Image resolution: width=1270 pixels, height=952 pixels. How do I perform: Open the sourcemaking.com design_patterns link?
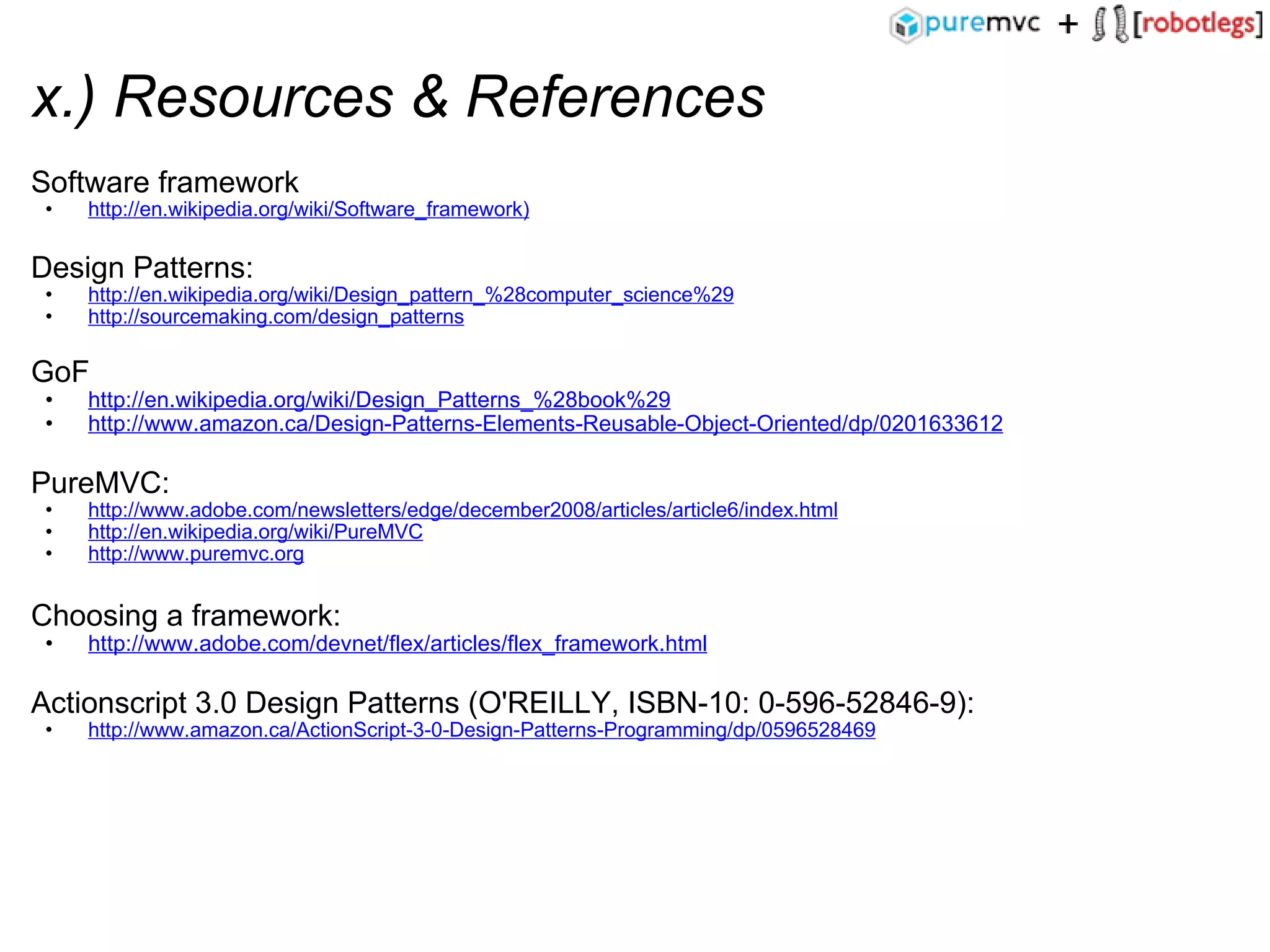pos(276,317)
